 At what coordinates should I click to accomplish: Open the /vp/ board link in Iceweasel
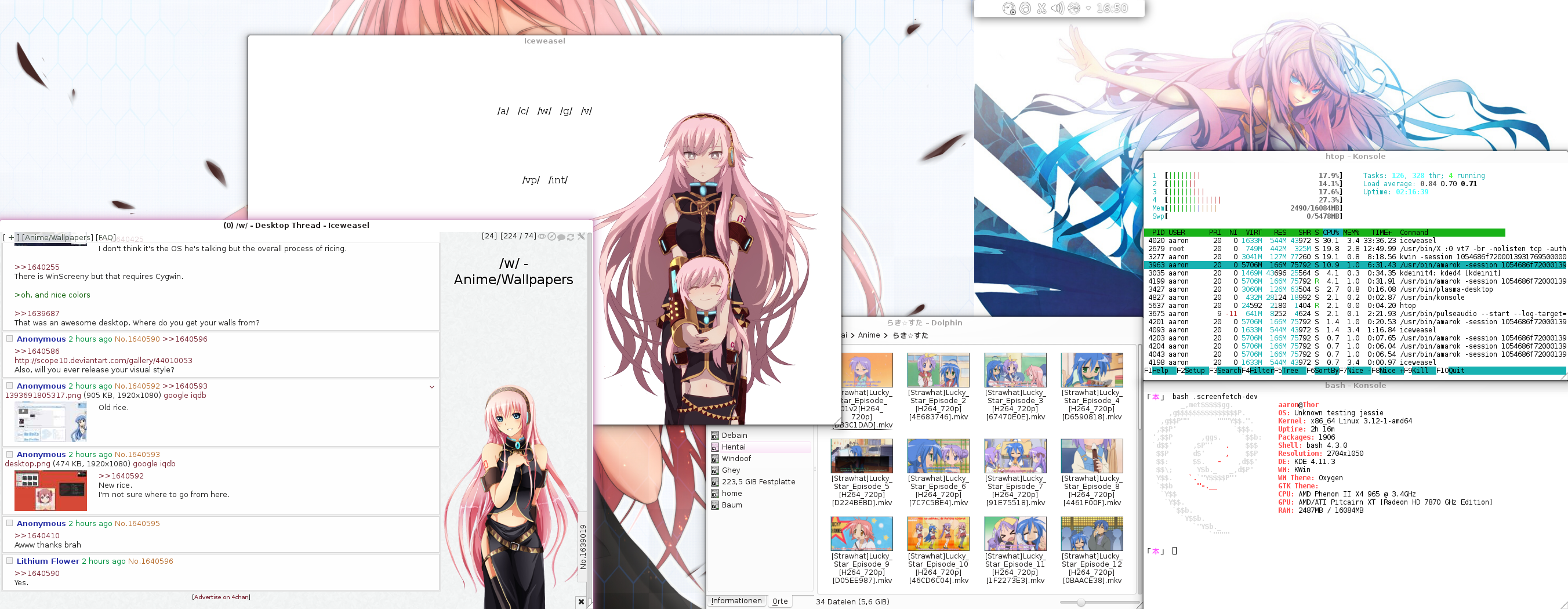click(x=531, y=180)
